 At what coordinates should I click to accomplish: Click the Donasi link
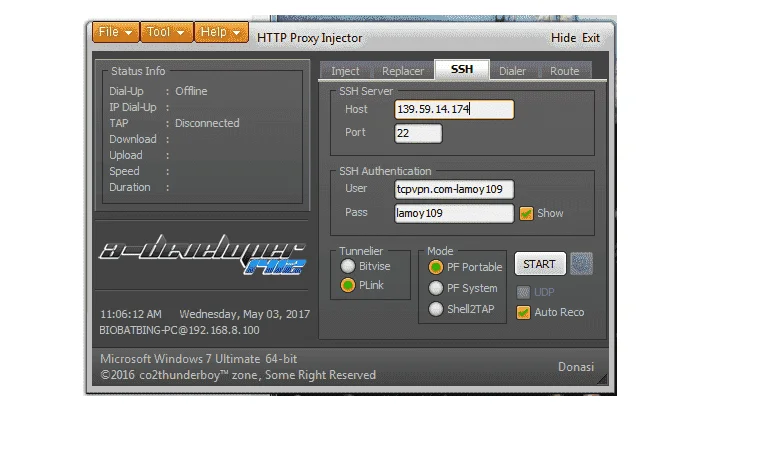576,367
